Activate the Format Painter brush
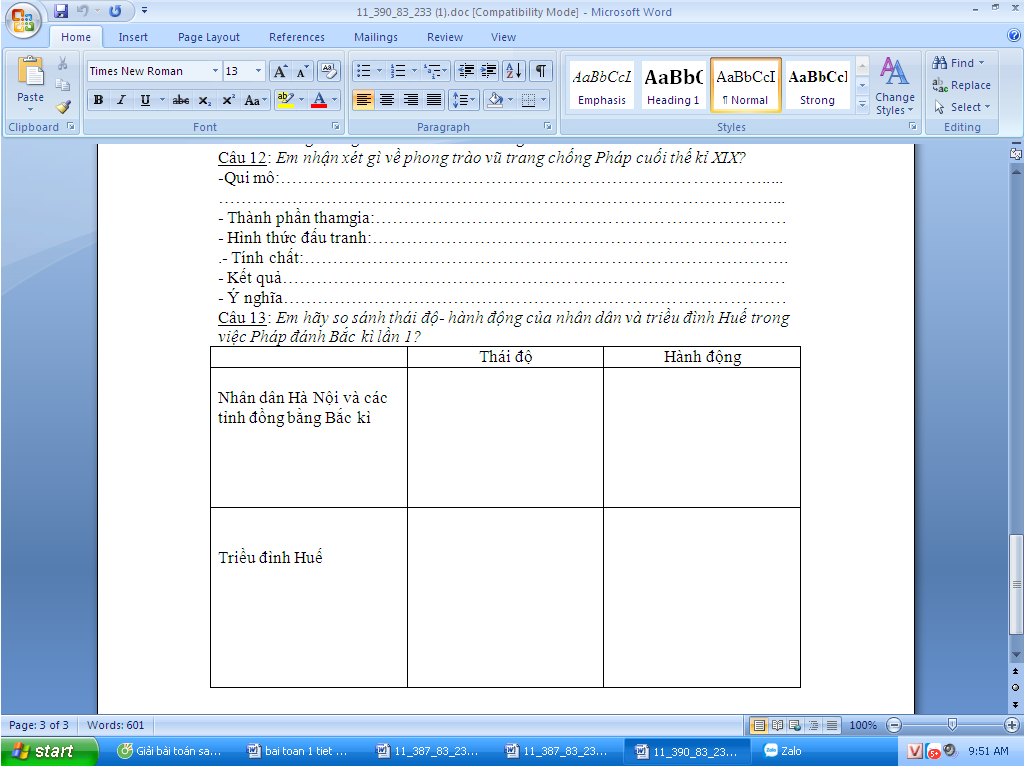1024x768 pixels. [x=63, y=106]
